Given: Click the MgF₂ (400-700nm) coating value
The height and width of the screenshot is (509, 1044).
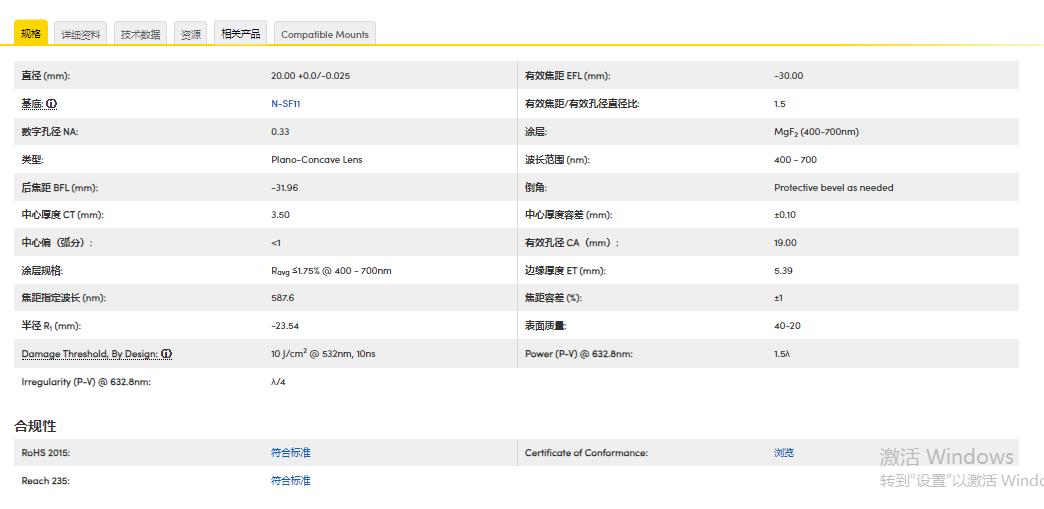Looking at the screenshot, I should (816, 132).
